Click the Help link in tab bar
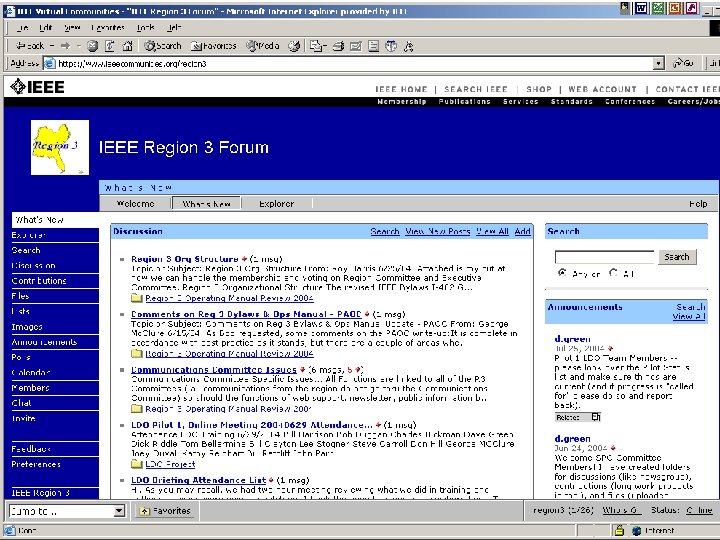Image resolution: width=720 pixels, height=540 pixels. pos(698,203)
